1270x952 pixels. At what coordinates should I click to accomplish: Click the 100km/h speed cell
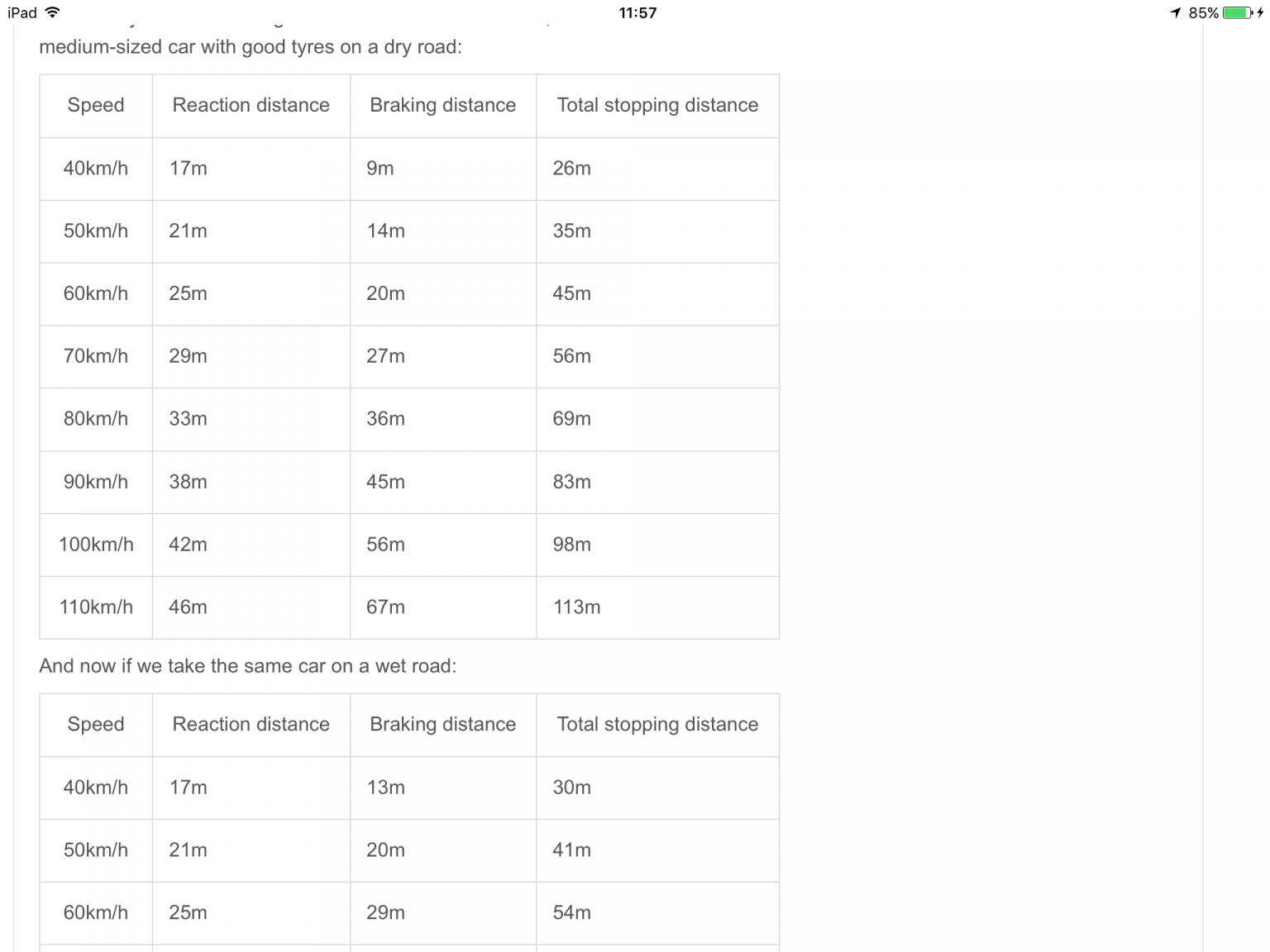coord(96,544)
